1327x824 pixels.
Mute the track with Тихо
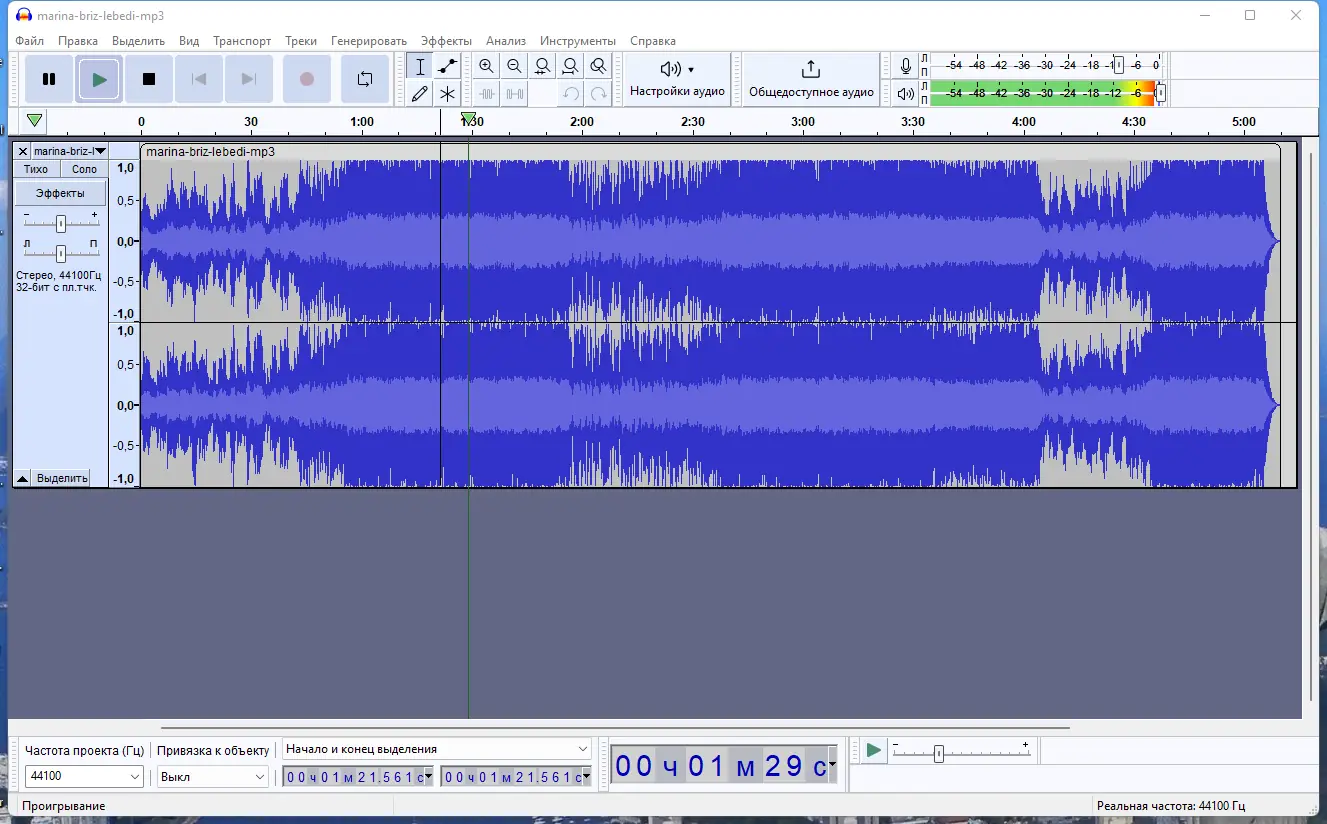point(36,169)
